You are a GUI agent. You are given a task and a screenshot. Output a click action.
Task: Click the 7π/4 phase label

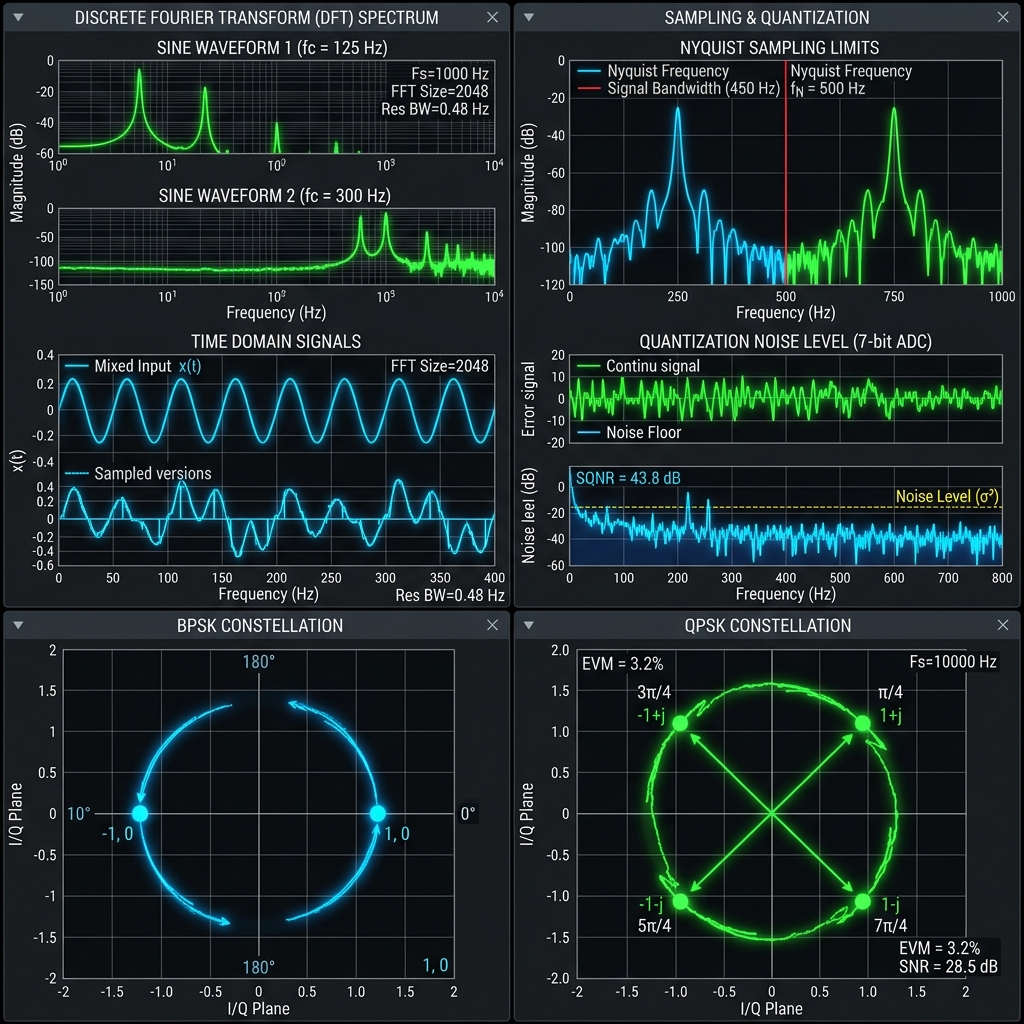890,925
